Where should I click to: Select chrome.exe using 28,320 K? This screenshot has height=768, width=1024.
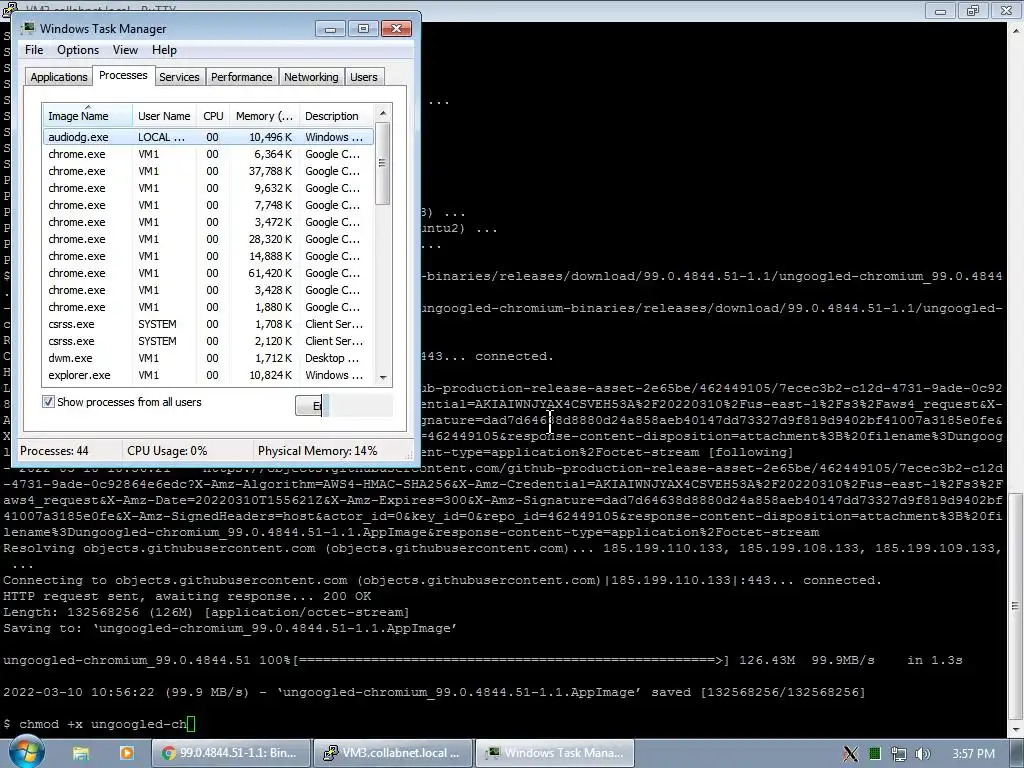[x=208, y=239]
